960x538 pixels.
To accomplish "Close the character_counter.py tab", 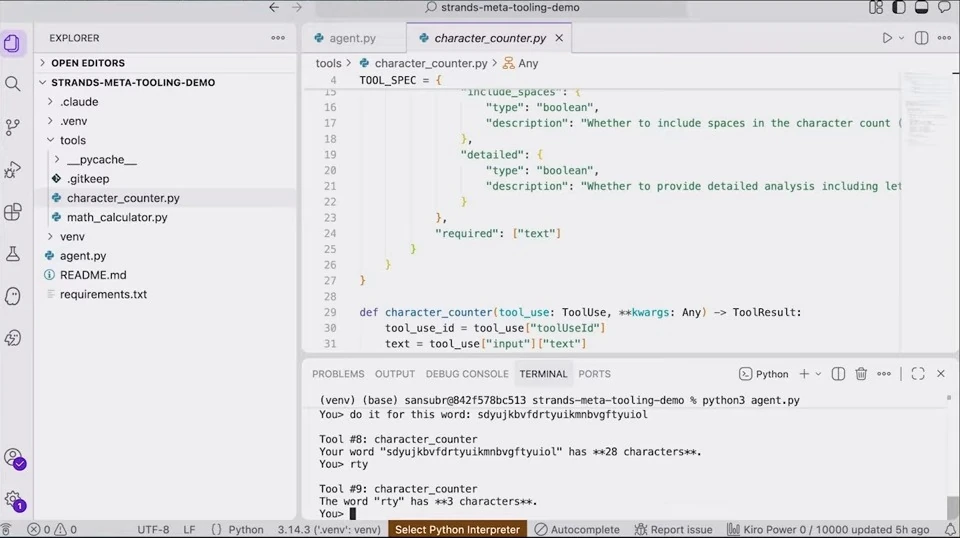I will [559, 38].
